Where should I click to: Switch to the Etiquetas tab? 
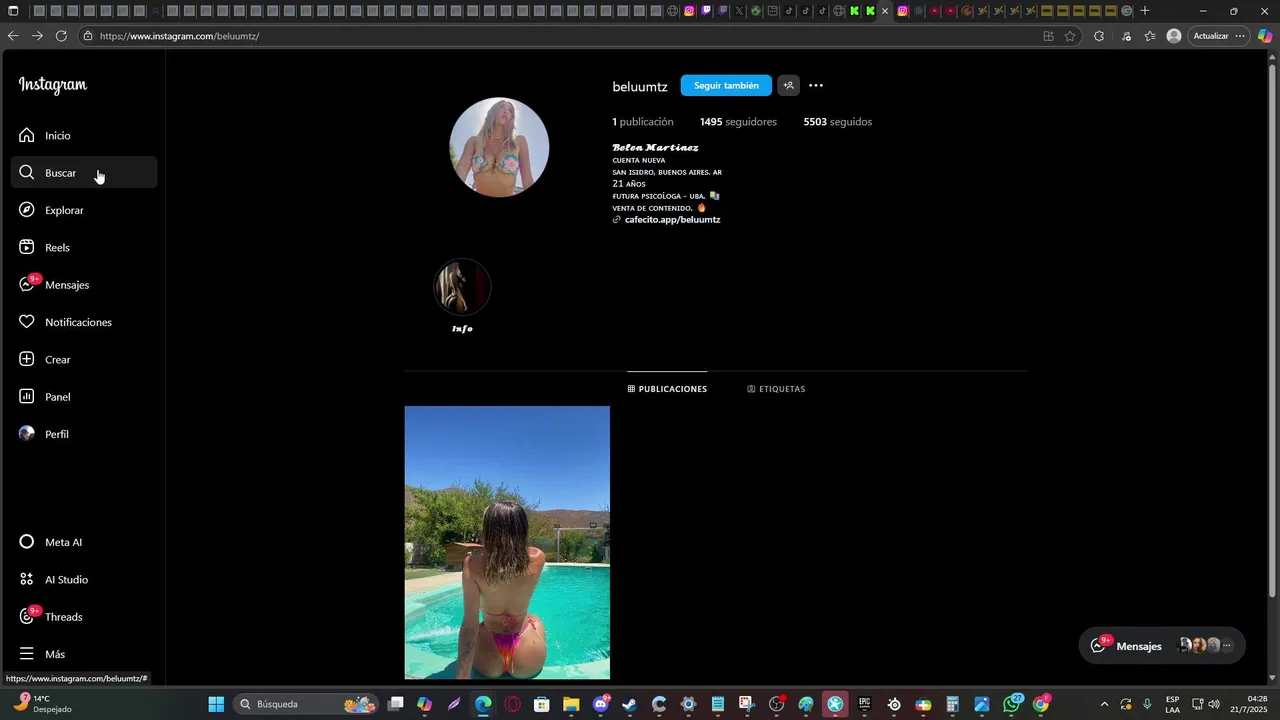[x=776, y=389]
